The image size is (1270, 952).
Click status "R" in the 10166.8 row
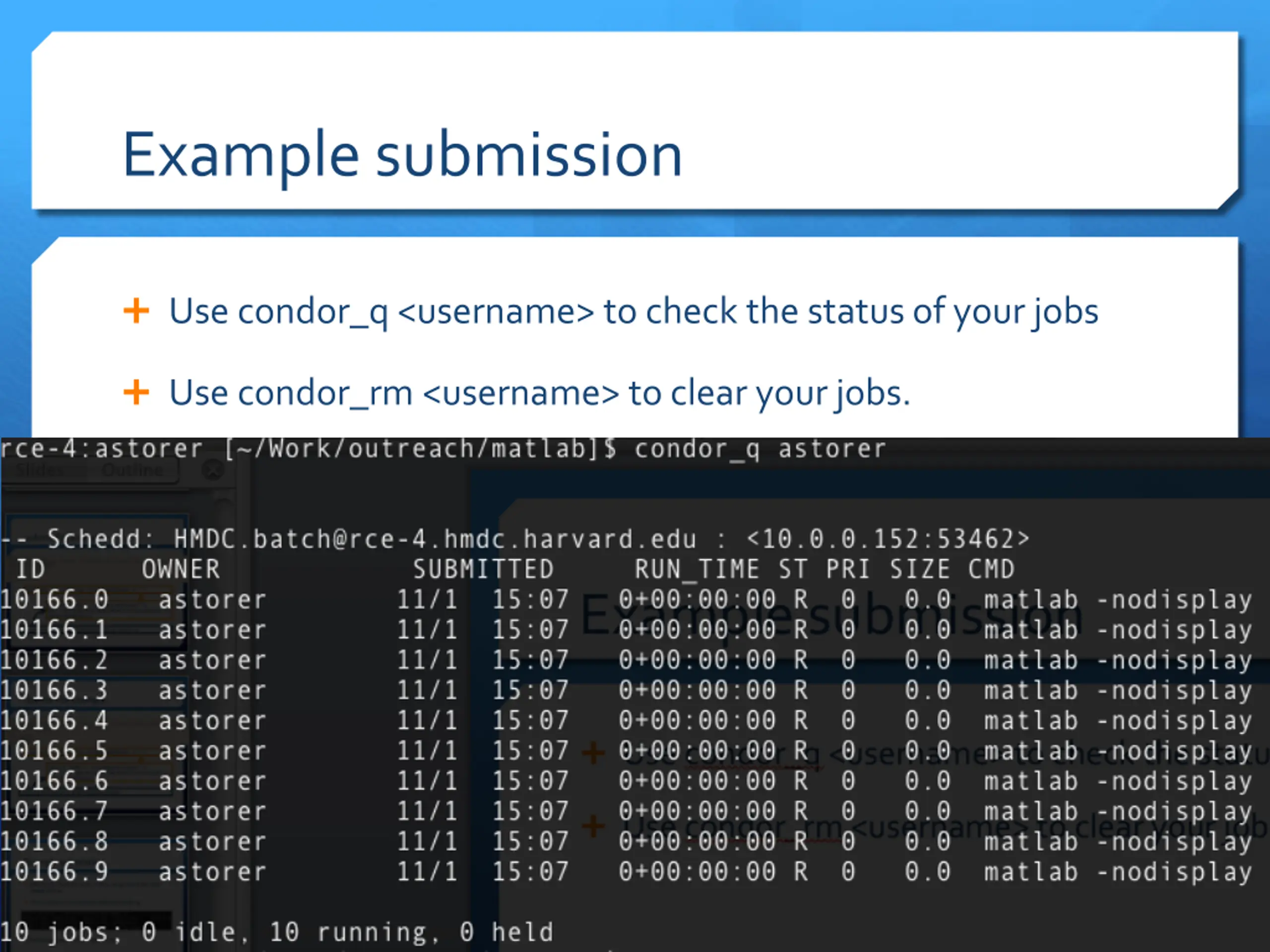click(x=801, y=842)
